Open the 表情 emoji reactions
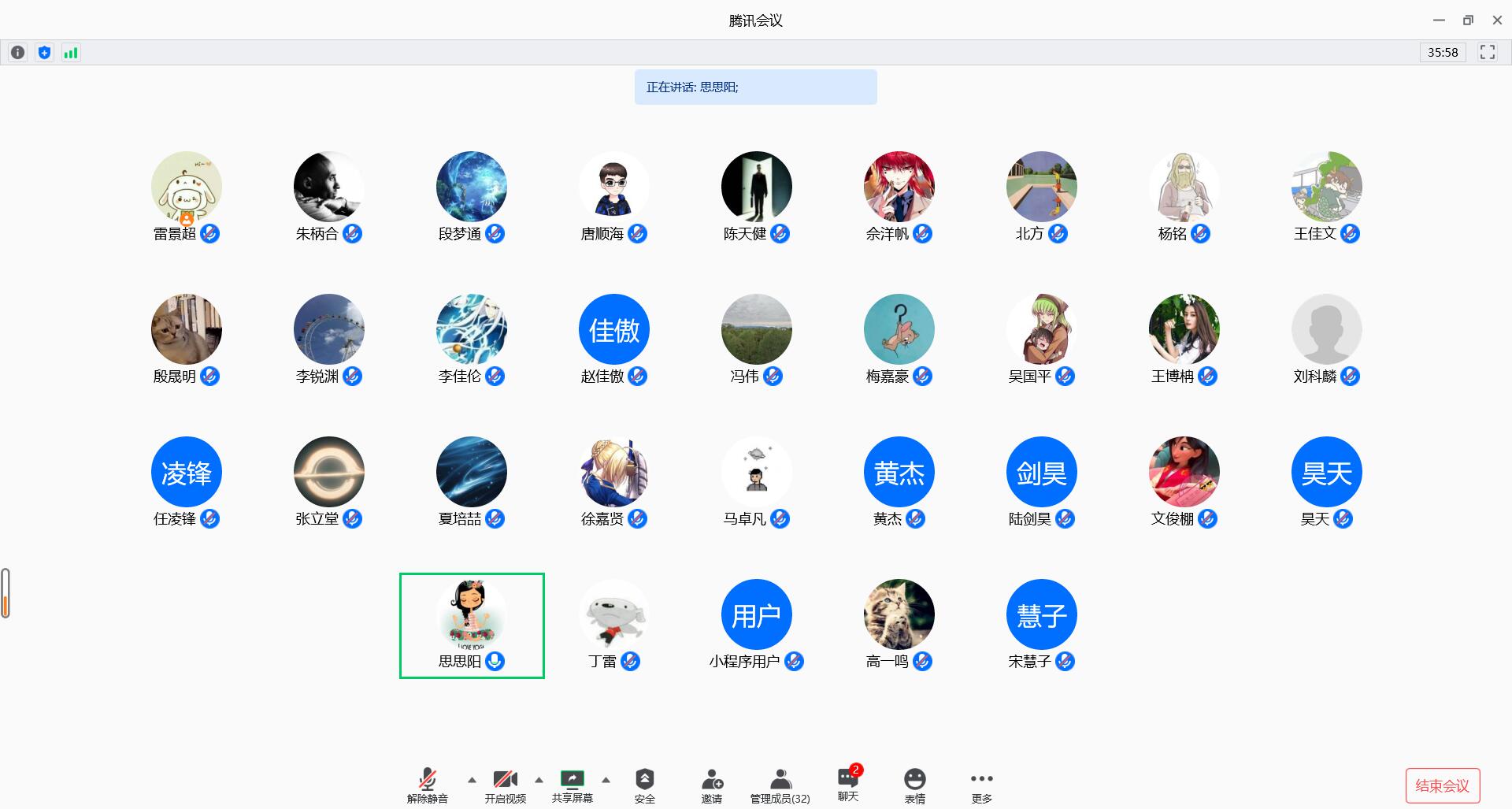Viewport: 1512px width, 809px height. 914,785
